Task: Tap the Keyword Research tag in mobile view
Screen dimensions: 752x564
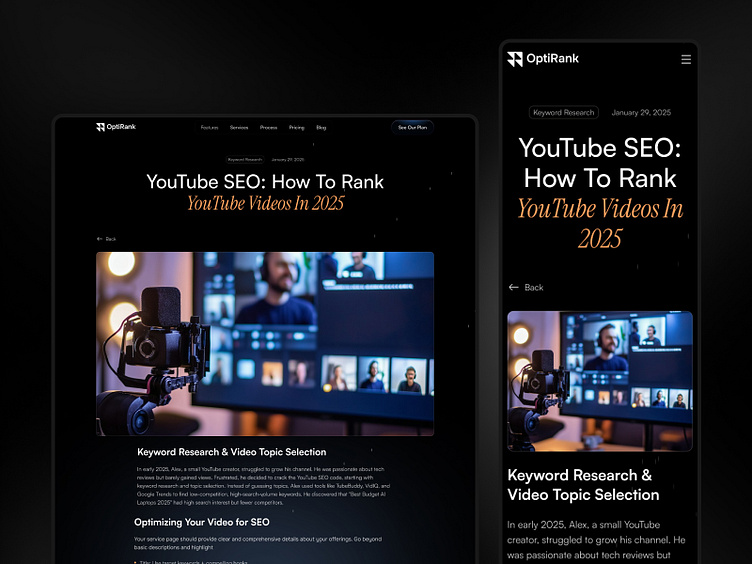Action: pyautogui.click(x=564, y=113)
